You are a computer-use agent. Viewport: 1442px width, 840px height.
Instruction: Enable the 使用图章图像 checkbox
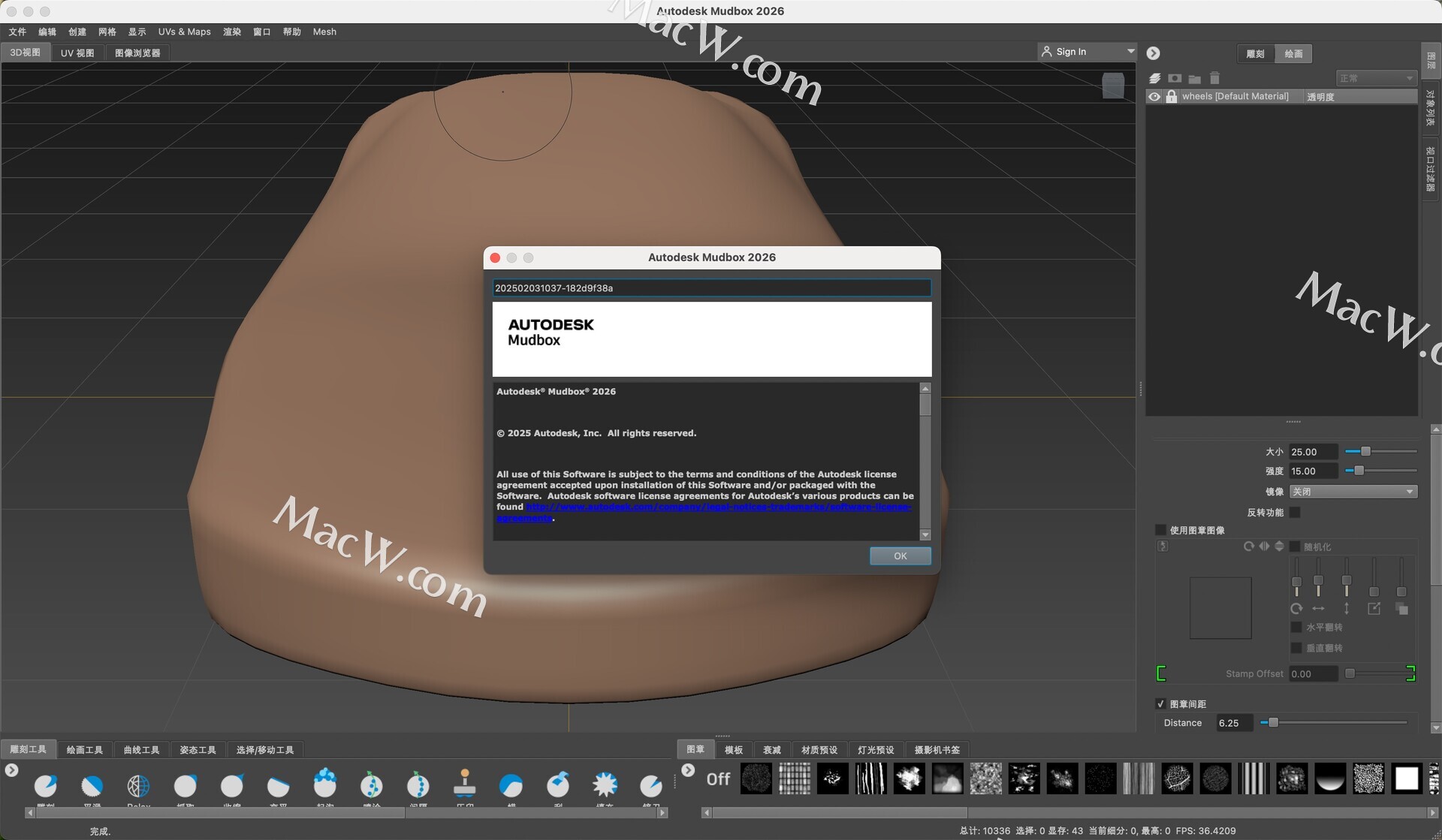(x=1161, y=530)
